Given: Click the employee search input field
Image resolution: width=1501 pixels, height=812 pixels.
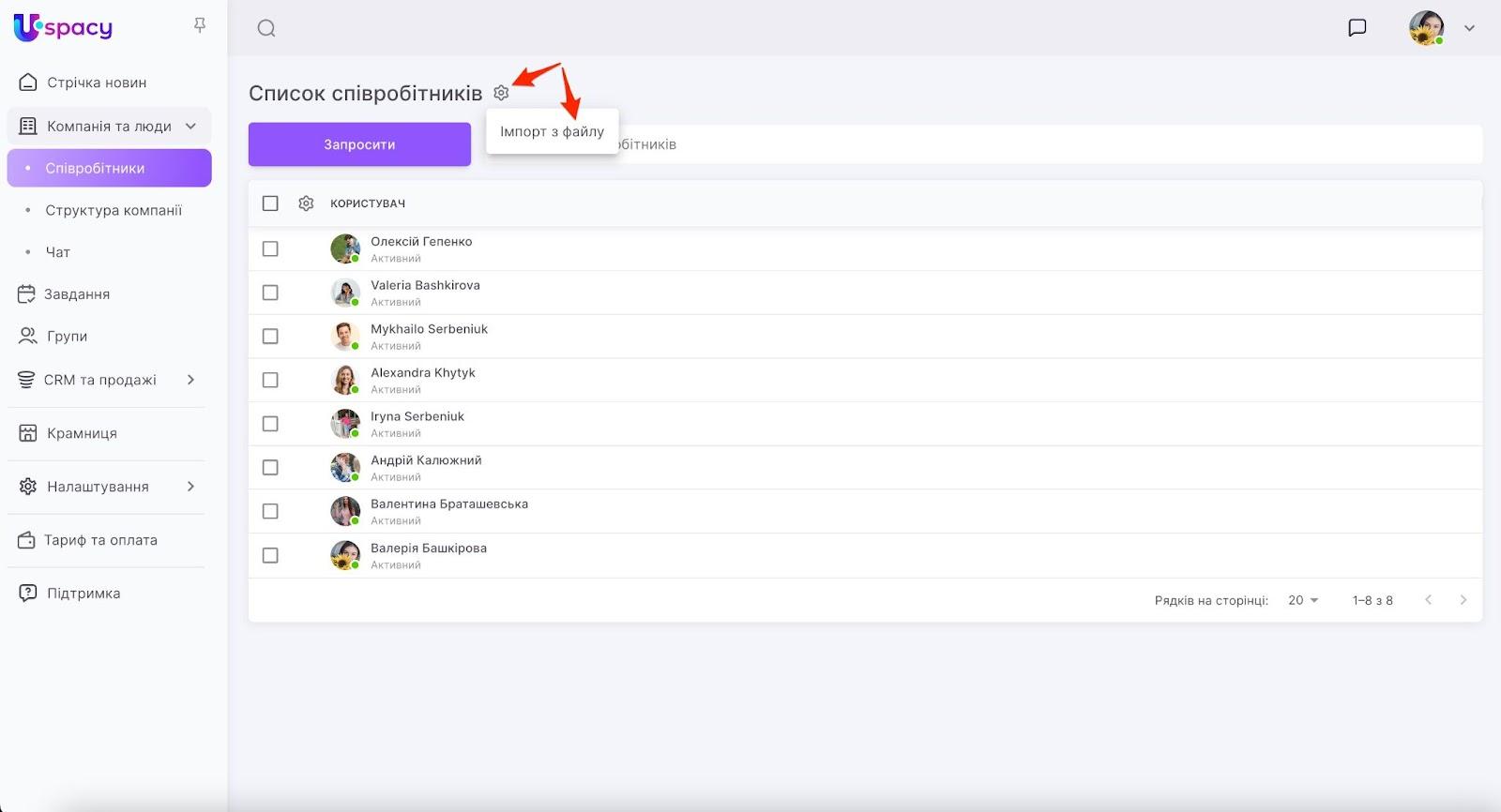Looking at the screenshot, I should [x=983, y=144].
